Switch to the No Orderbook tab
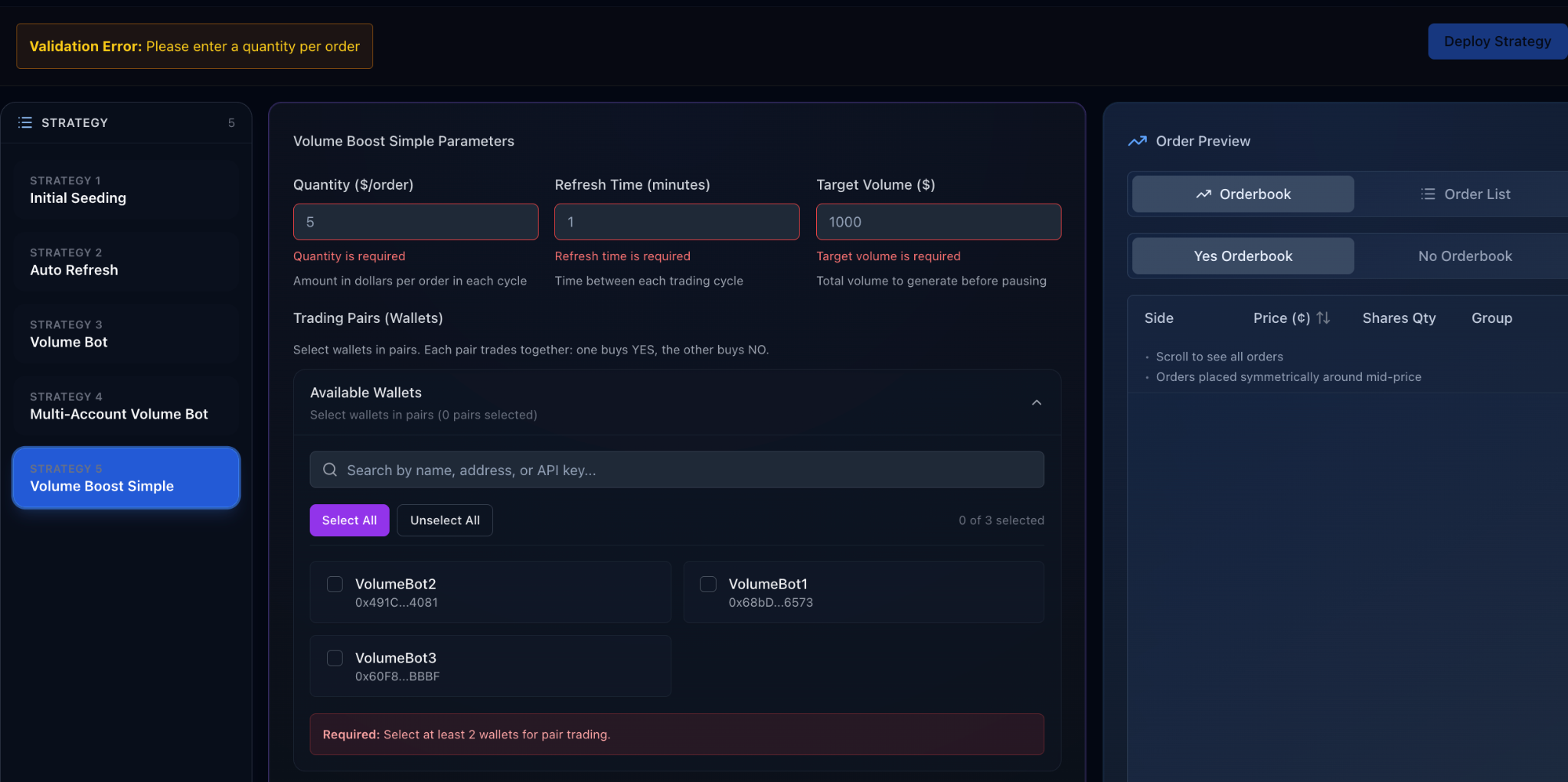The height and width of the screenshot is (782, 1568). 1465,256
